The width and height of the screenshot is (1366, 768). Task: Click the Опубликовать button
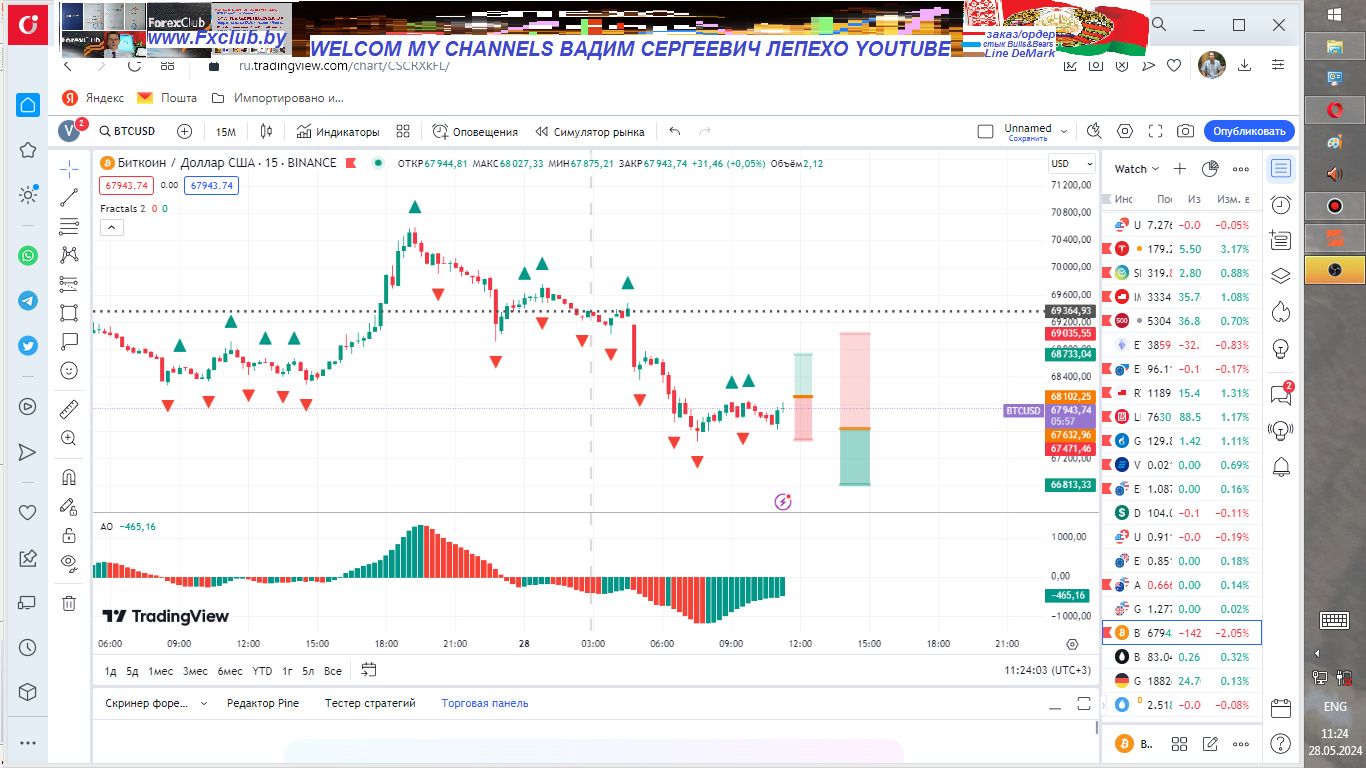pos(1249,131)
